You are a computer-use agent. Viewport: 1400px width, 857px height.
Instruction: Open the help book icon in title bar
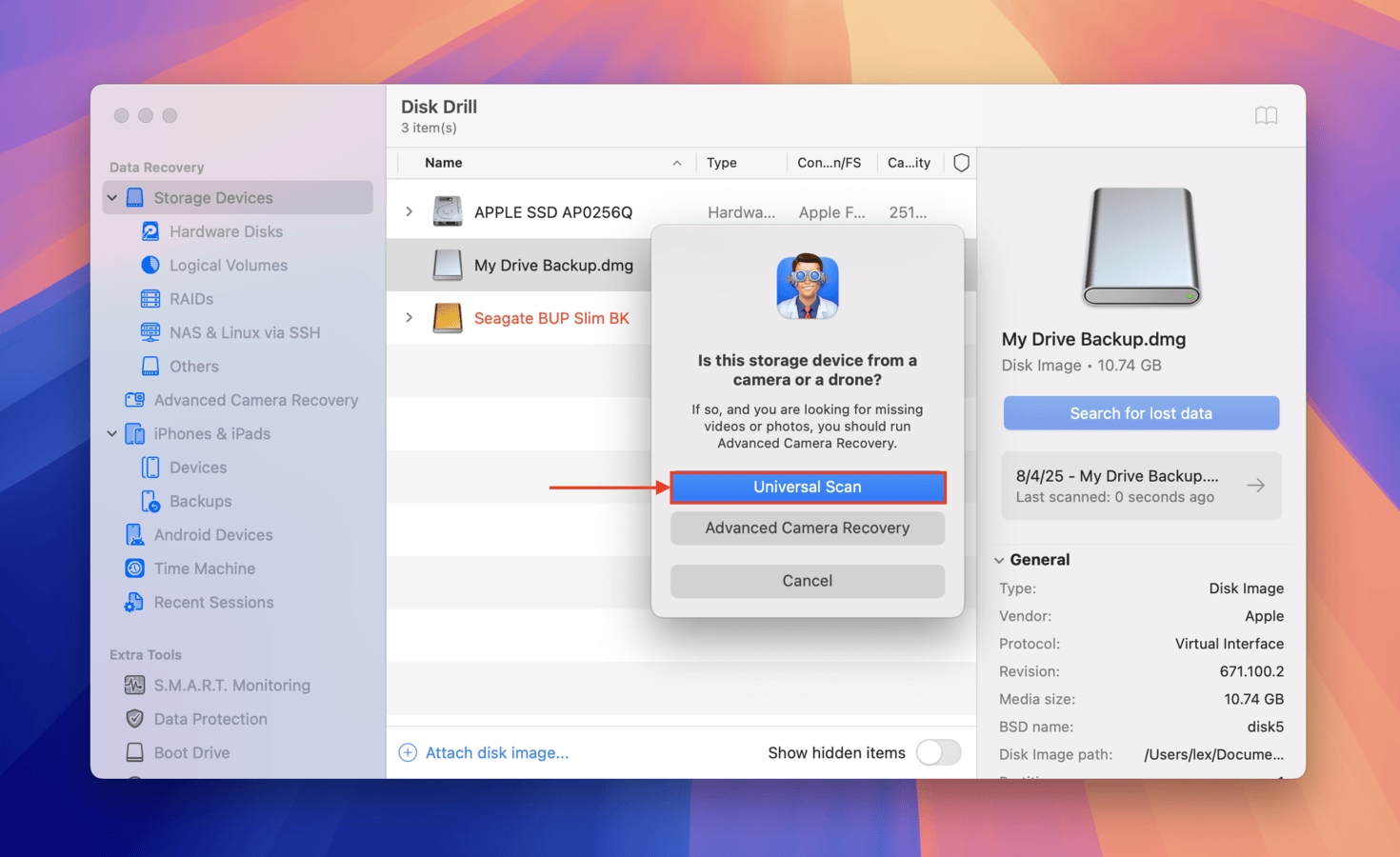tap(1266, 116)
